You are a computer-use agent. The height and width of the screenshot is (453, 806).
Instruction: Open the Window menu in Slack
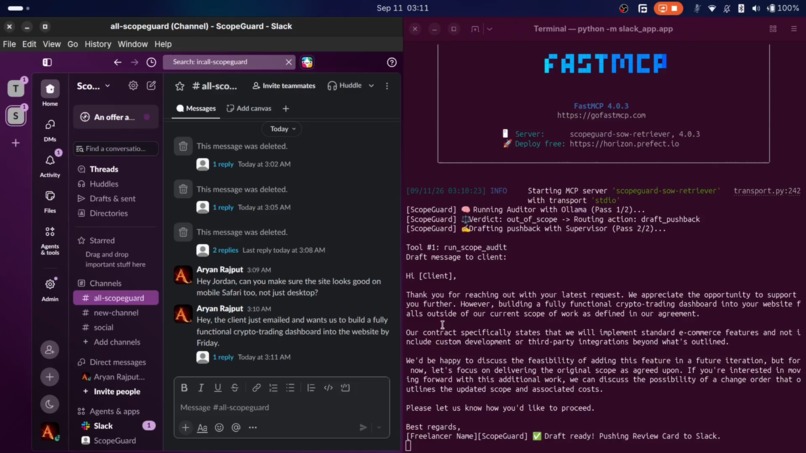point(133,44)
